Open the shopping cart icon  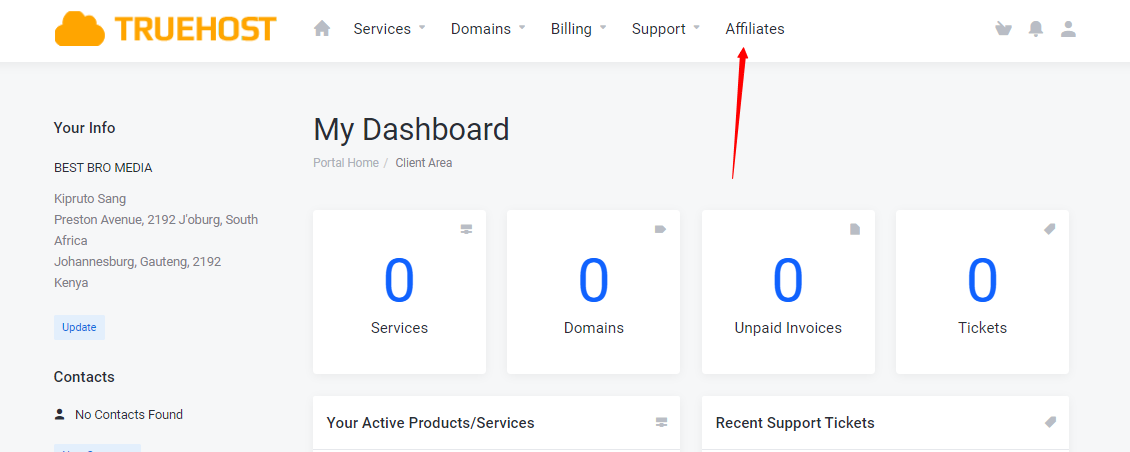coord(1003,29)
